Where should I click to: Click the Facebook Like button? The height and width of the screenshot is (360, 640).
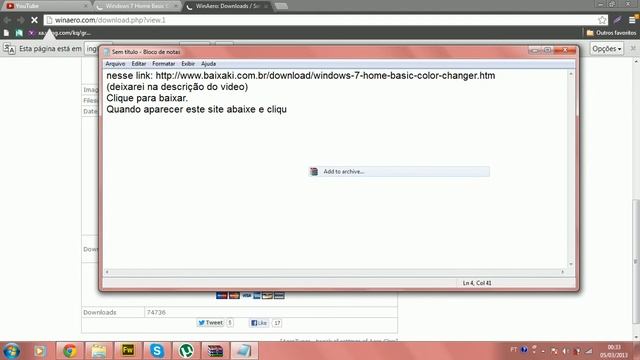click(259, 323)
